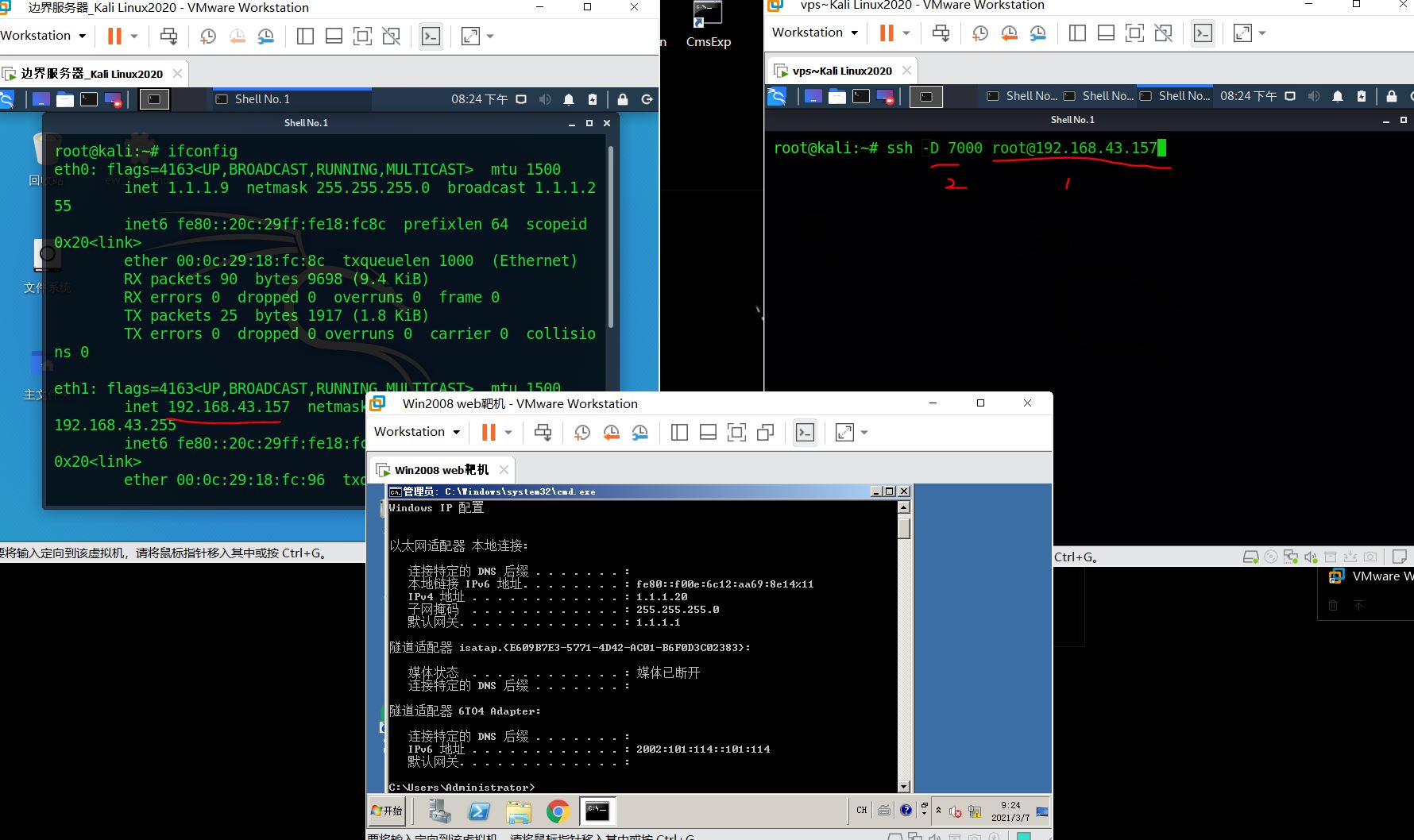1414x840 pixels.
Task: Pause the 边界服务器 Kali VM
Action: [x=114, y=36]
